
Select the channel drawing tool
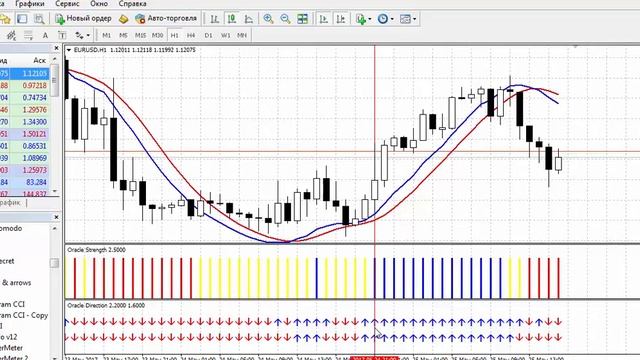pyautogui.click(x=11, y=36)
